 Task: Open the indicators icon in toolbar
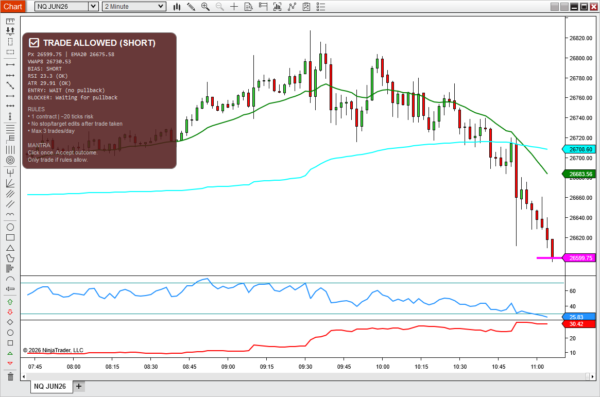point(277,7)
